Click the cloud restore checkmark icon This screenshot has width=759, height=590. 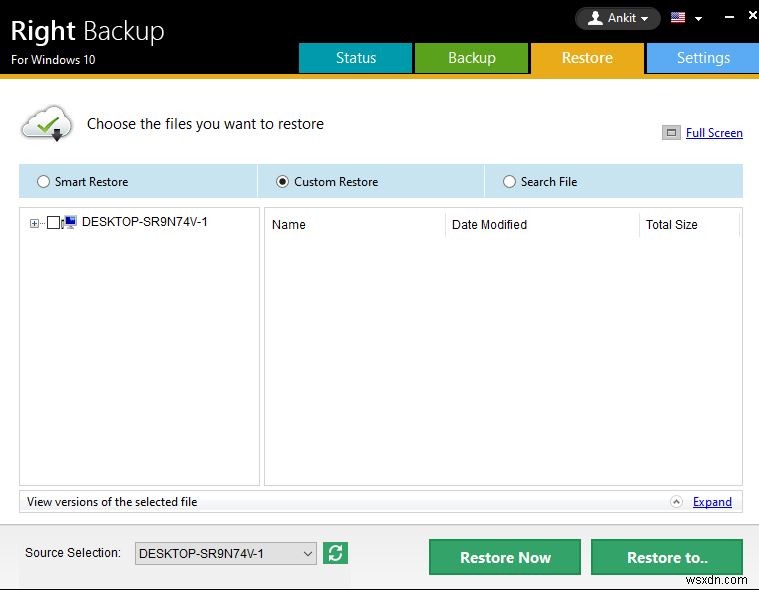(x=46, y=124)
